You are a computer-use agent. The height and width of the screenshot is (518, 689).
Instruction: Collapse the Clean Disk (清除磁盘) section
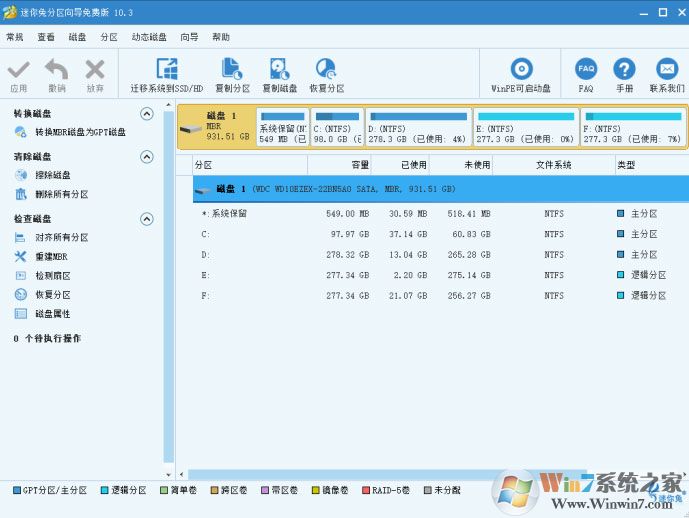(147, 157)
